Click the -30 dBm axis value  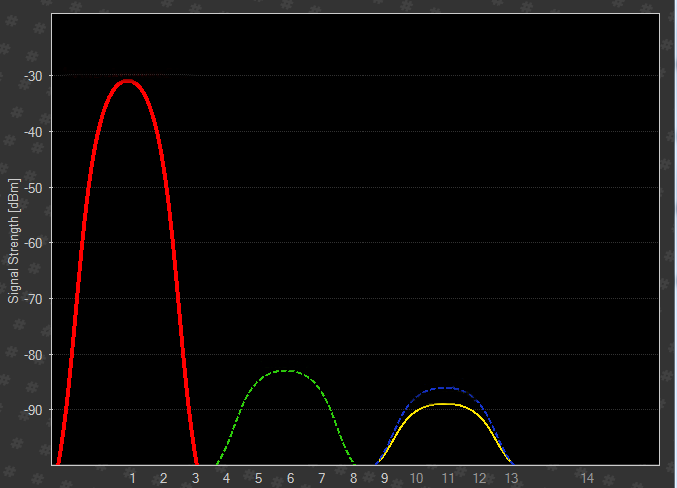pyautogui.click(x=33, y=76)
